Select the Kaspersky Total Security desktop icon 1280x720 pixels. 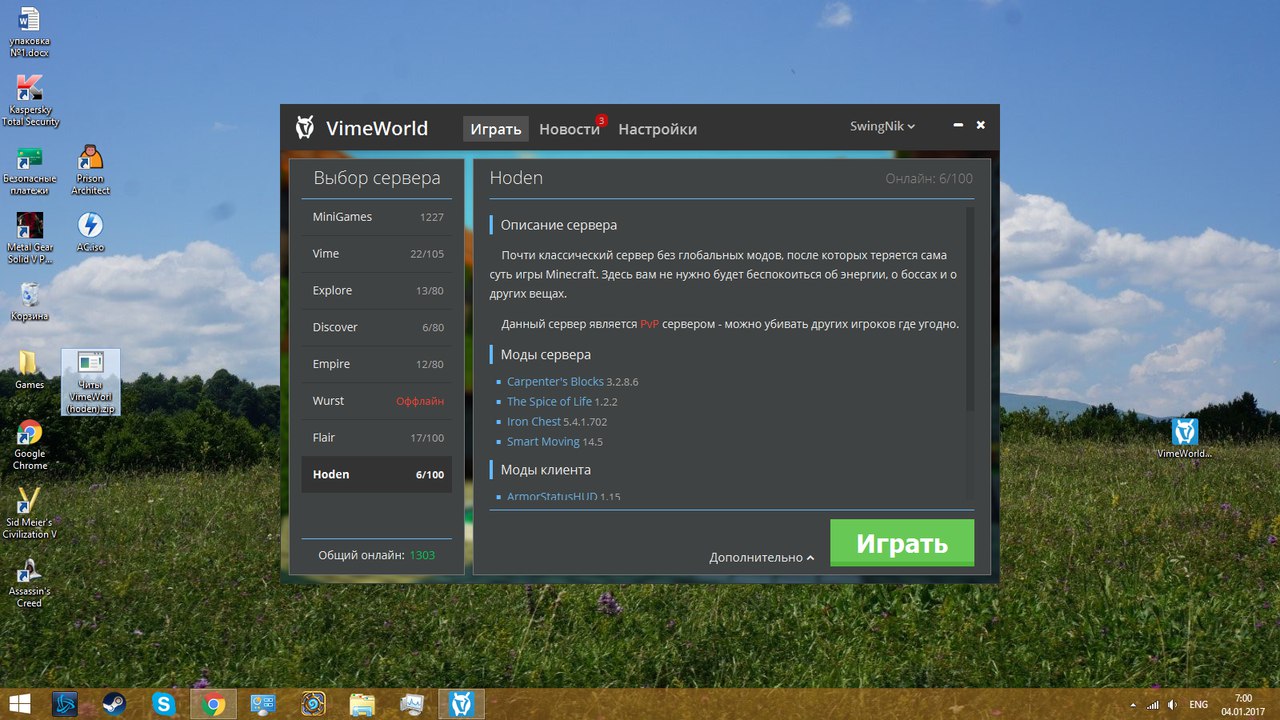(x=30, y=101)
